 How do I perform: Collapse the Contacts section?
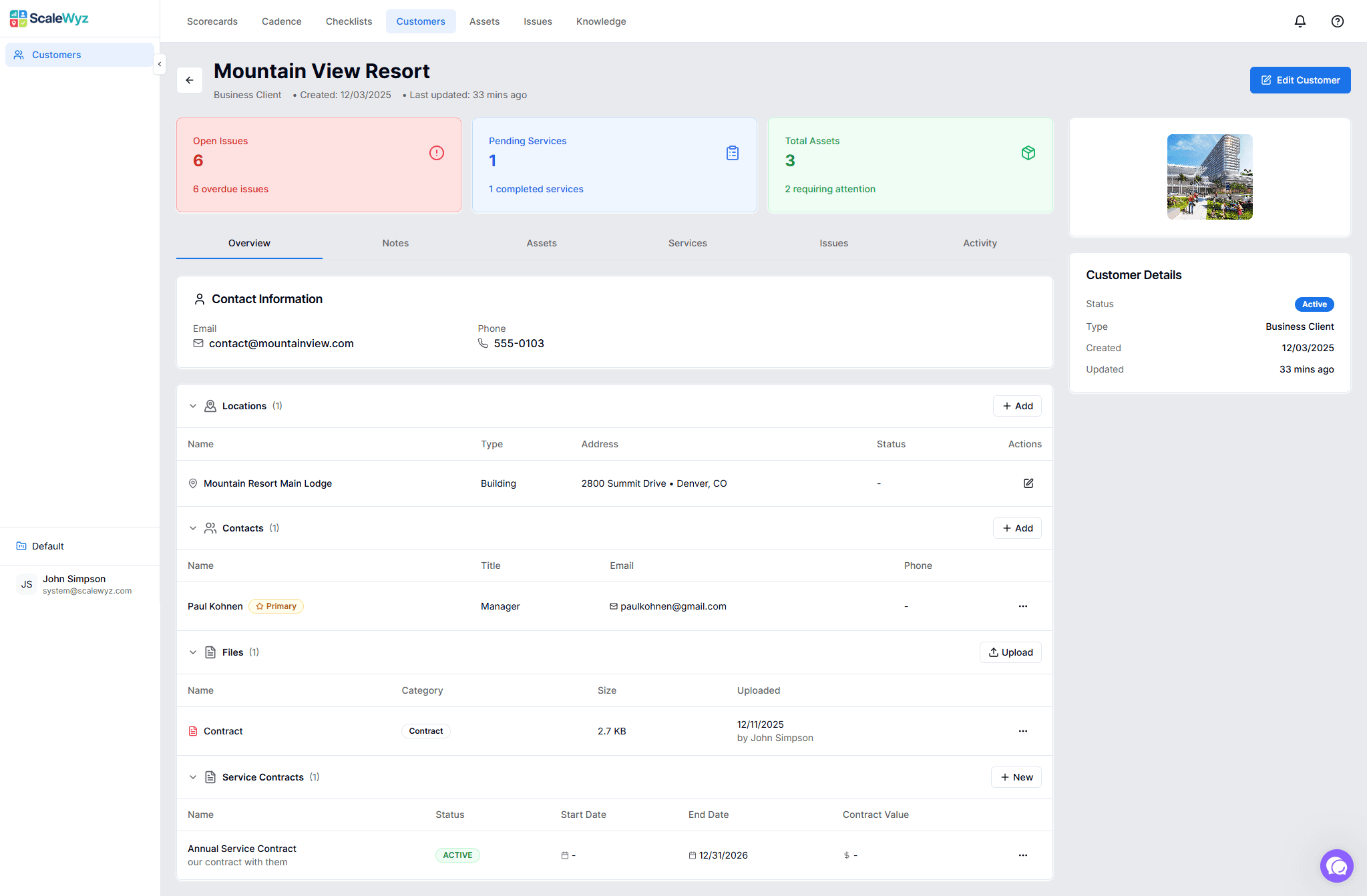[193, 527]
